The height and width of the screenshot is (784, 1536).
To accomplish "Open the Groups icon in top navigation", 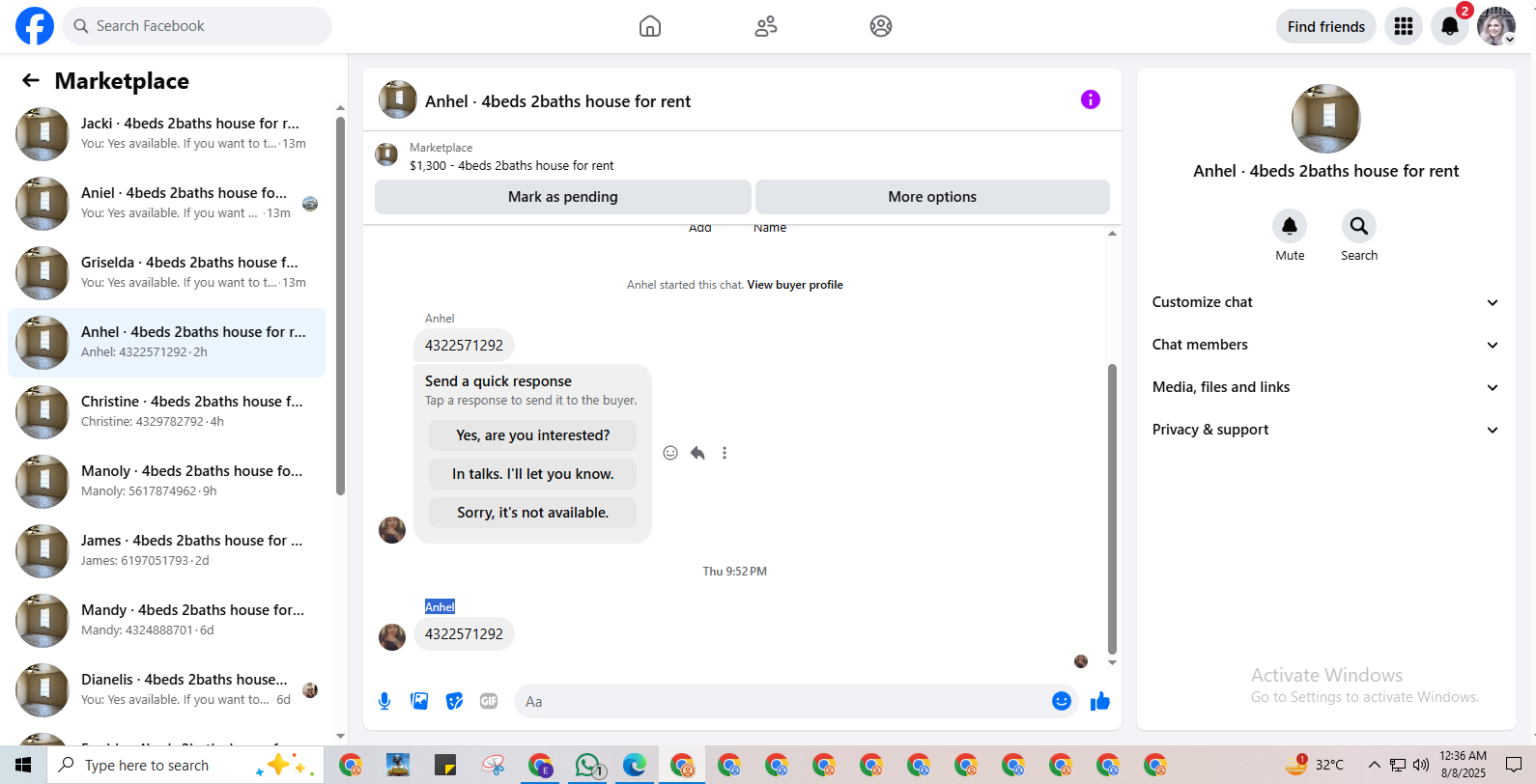I will (x=881, y=26).
